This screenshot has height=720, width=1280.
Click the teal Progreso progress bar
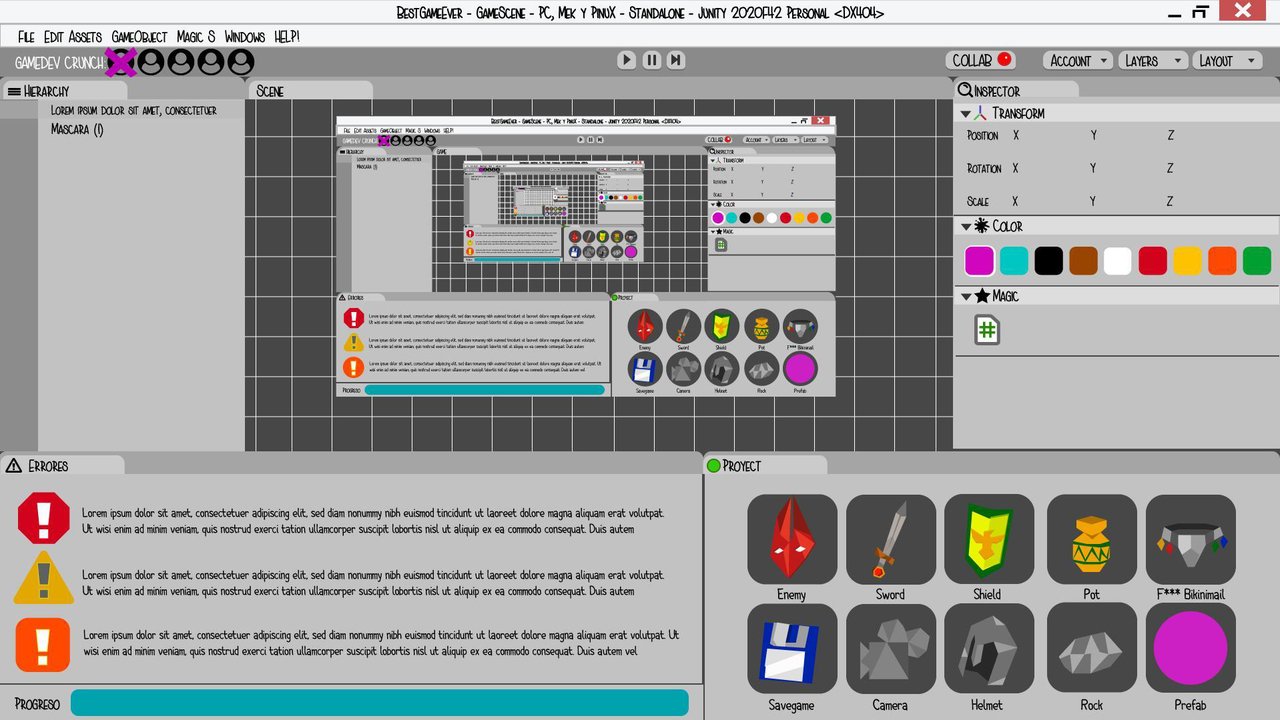(380, 703)
